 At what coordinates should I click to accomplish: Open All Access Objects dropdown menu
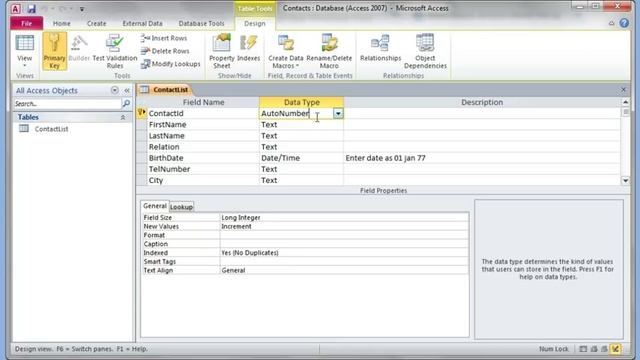pyautogui.click(x=115, y=90)
